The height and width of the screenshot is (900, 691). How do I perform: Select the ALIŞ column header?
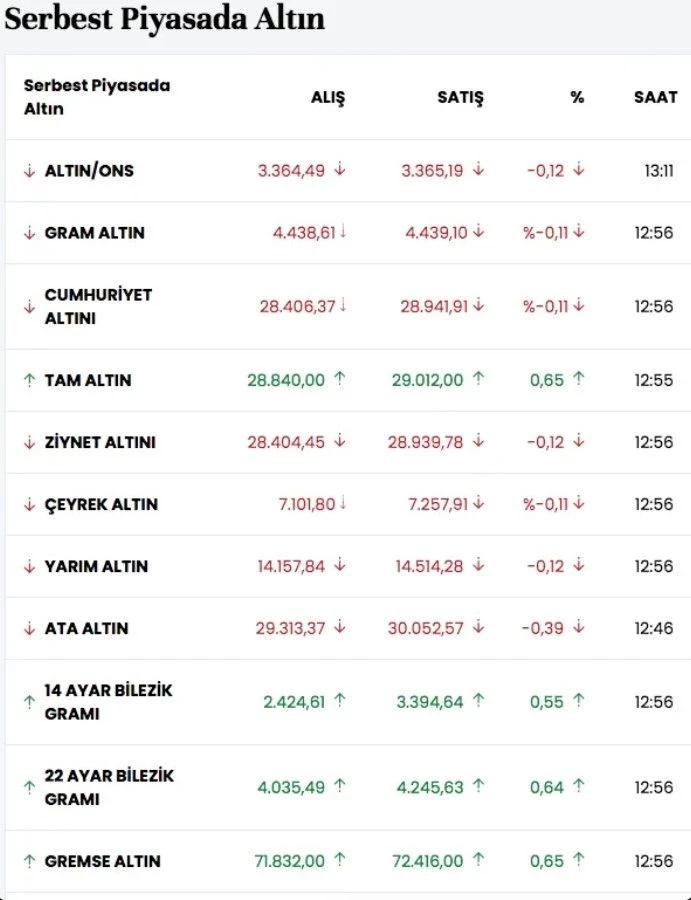pos(328,98)
